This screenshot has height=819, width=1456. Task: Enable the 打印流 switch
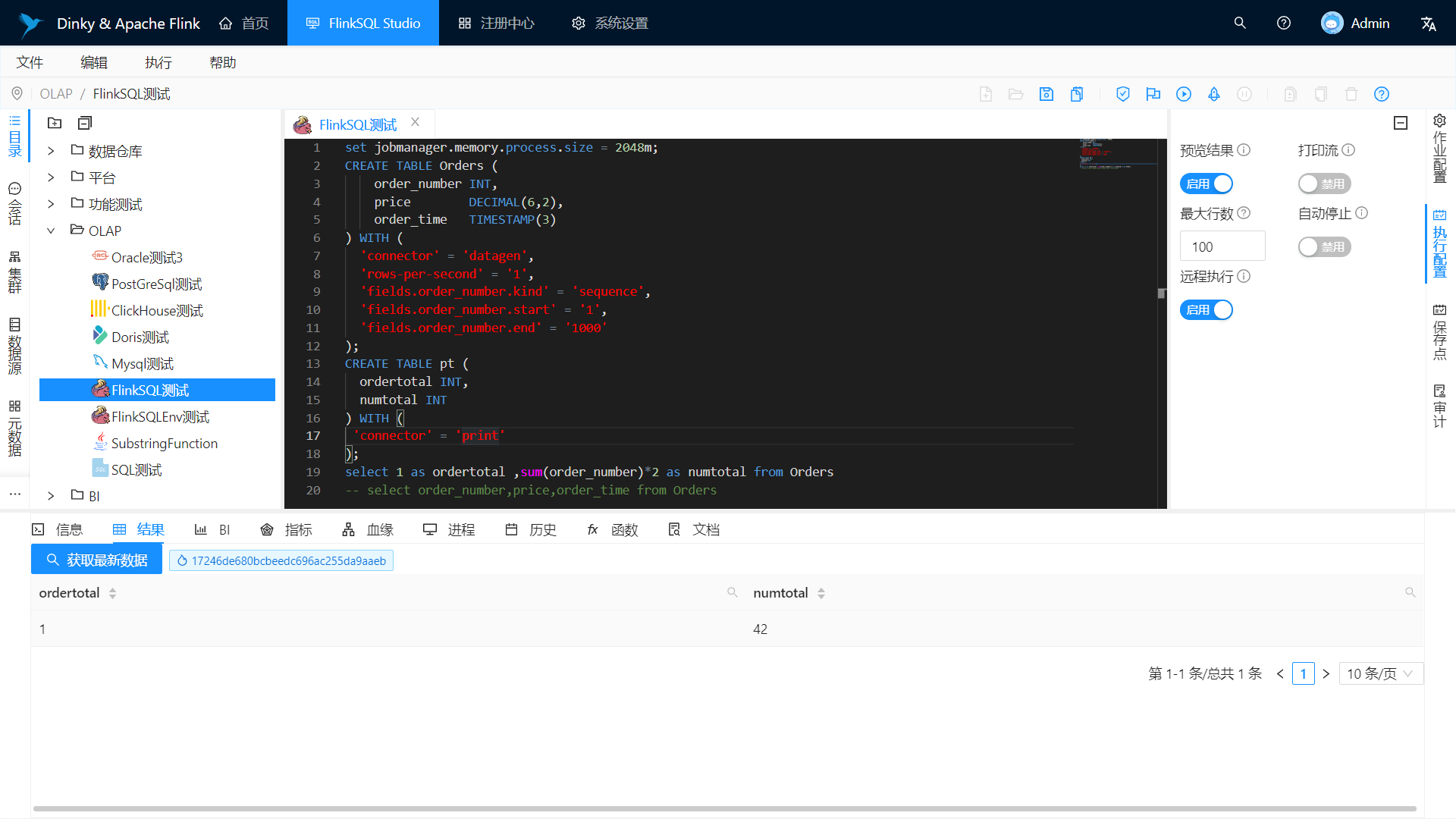pyautogui.click(x=1324, y=184)
